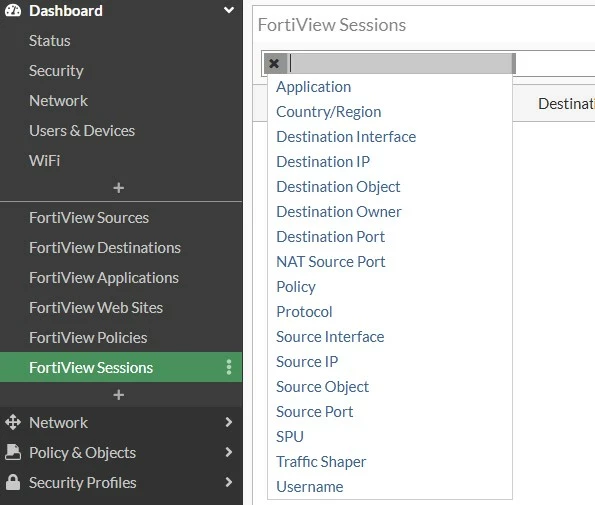The height and width of the screenshot is (505, 595).
Task: Open the Status dashboard
Action: coord(50,41)
